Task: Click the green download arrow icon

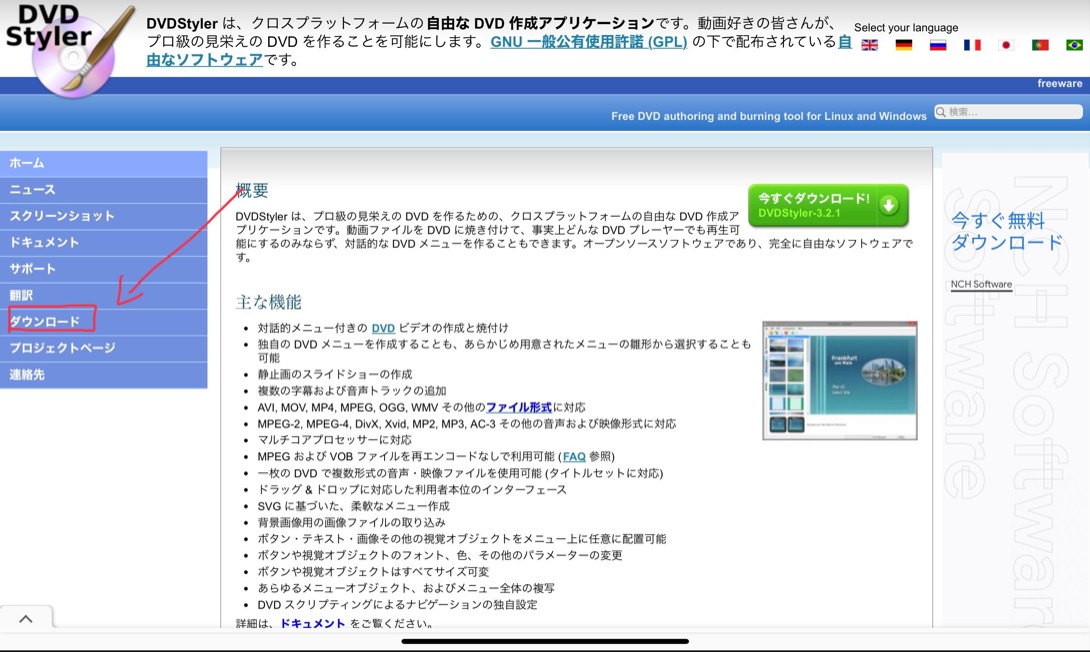Action: pos(889,205)
